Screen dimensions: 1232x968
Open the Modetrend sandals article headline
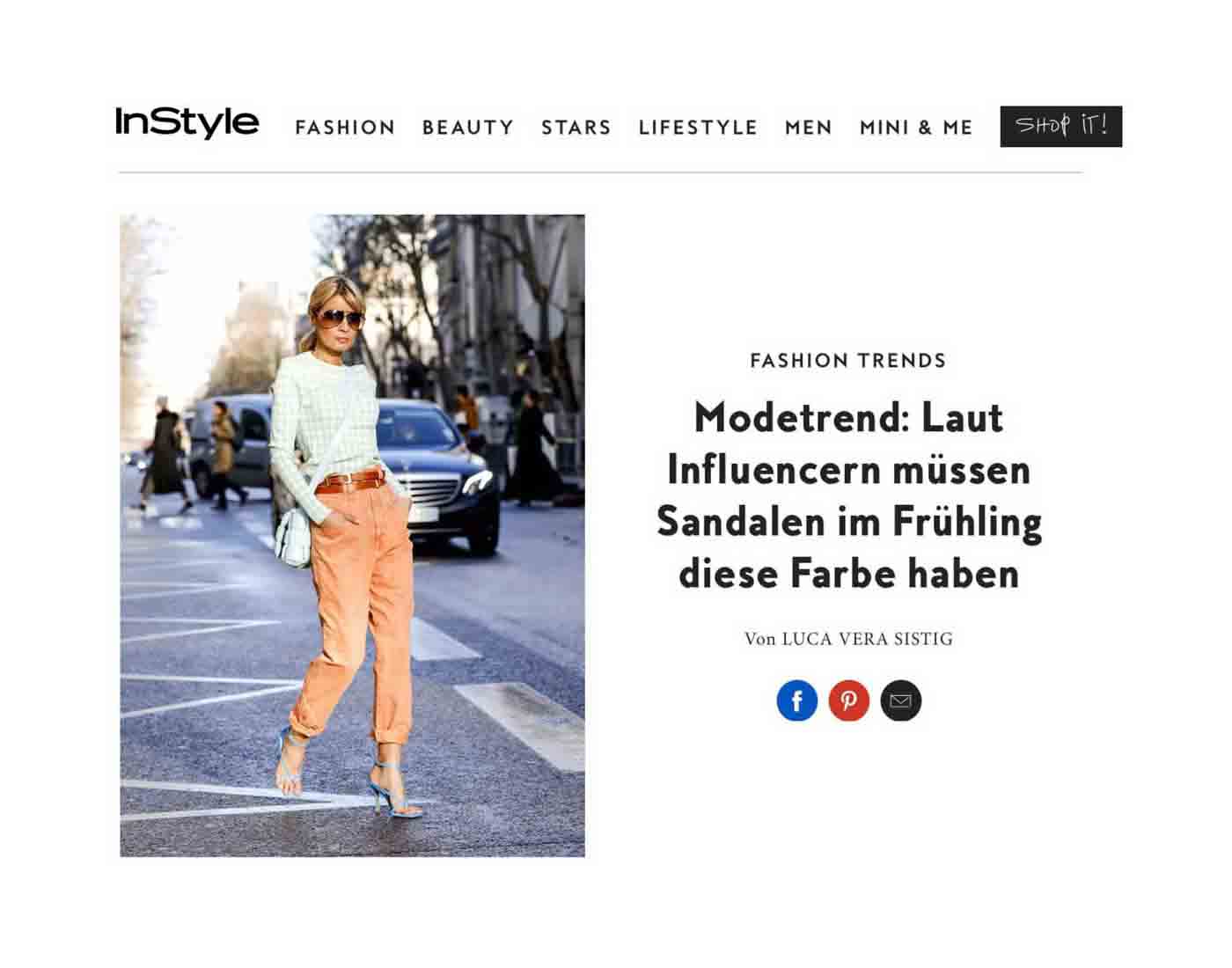[x=849, y=495]
